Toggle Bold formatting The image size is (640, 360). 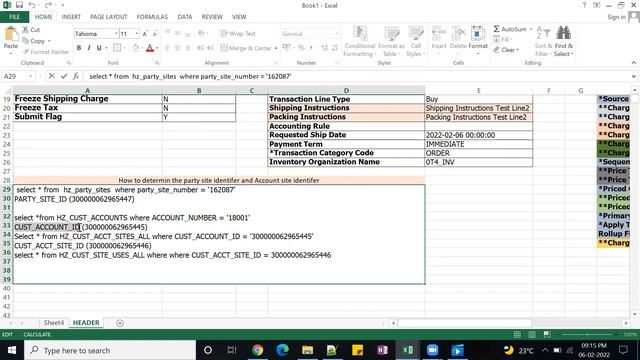click(79, 48)
